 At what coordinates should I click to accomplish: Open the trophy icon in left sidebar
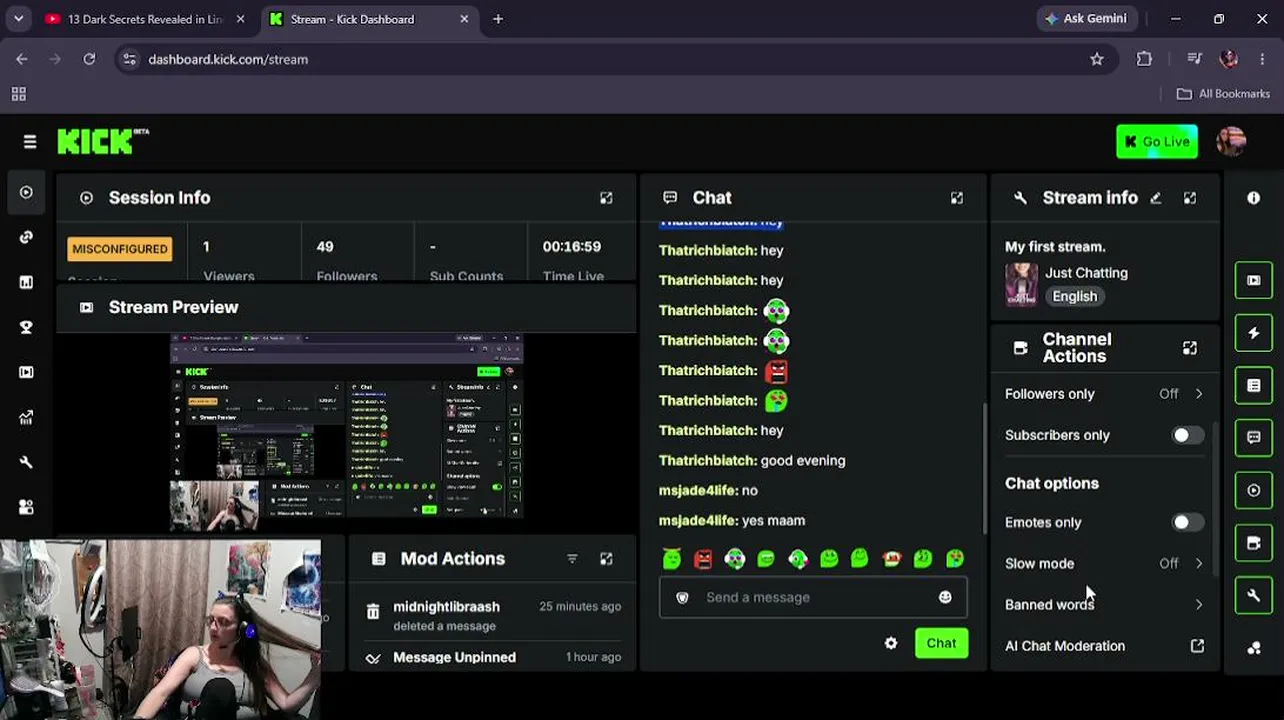pos(26,327)
